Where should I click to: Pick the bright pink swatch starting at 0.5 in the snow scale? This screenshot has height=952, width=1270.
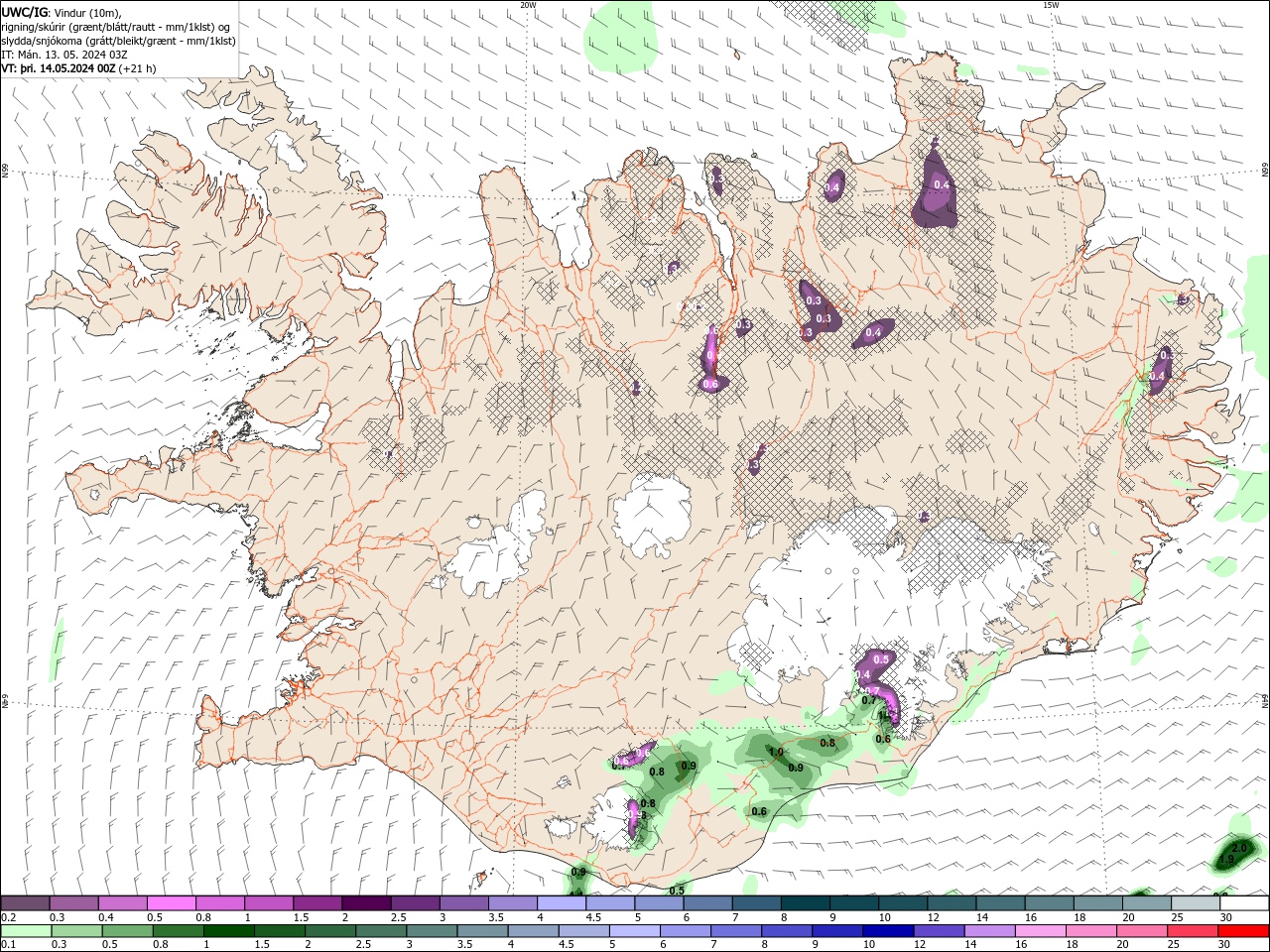coord(171,903)
